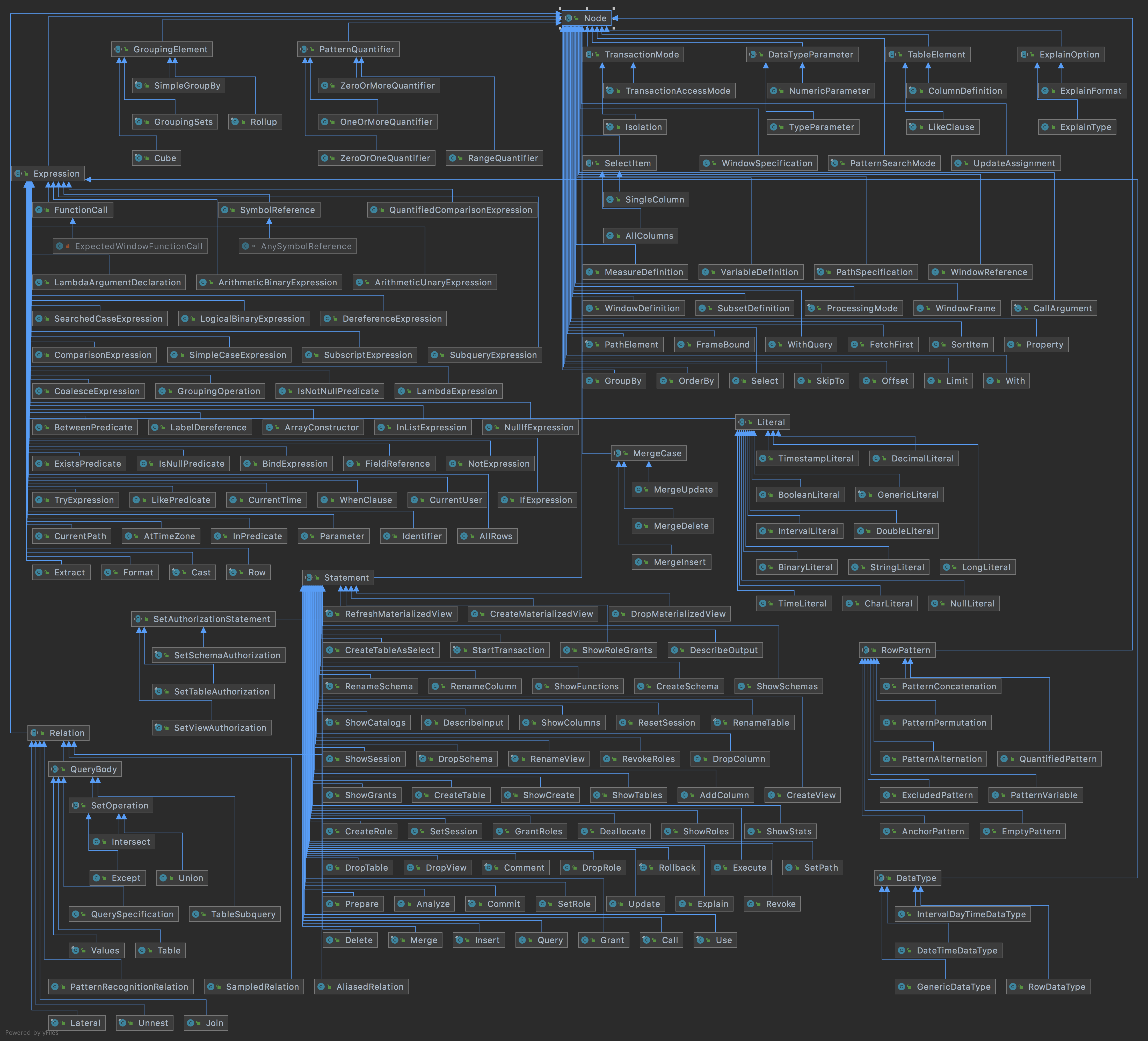Click the interface icon beside Expression
This screenshot has height=1041, width=1148.
(18, 174)
